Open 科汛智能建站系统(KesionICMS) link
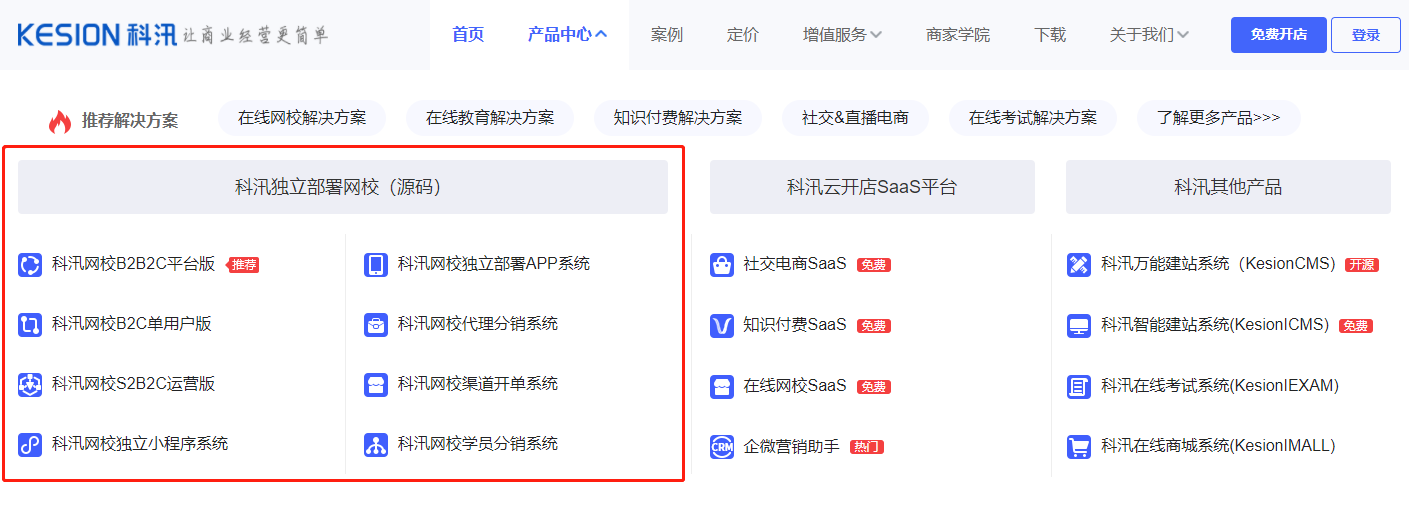 pos(1215,325)
